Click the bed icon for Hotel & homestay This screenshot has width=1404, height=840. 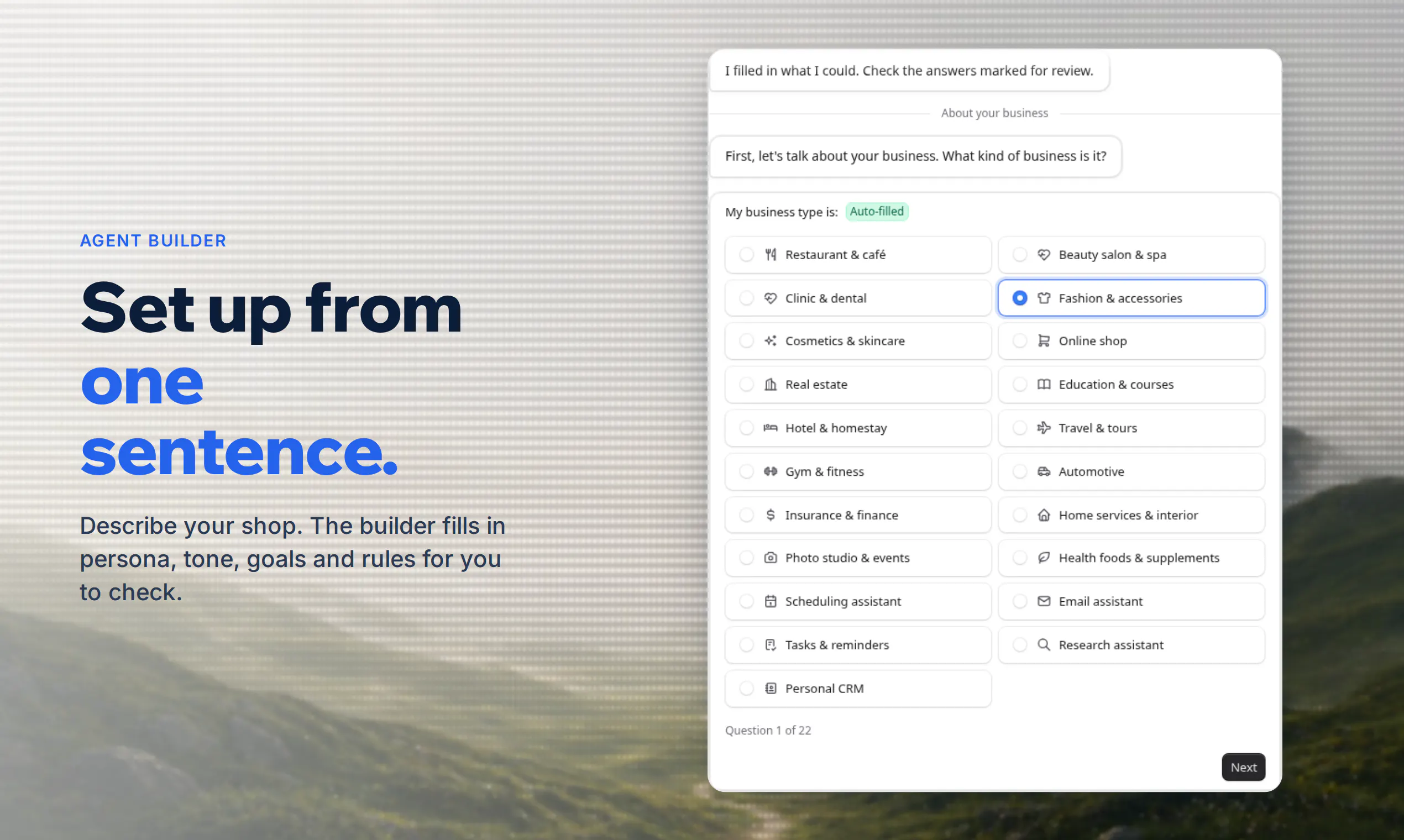coord(771,428)
